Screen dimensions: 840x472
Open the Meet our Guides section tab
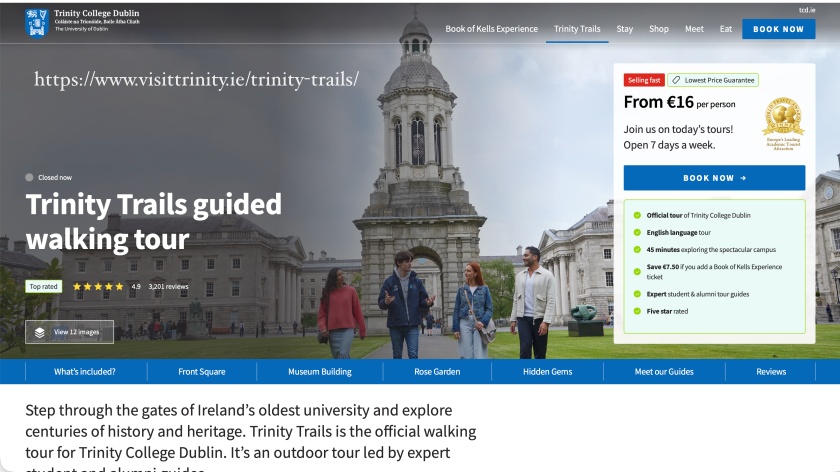coord(664,372)
